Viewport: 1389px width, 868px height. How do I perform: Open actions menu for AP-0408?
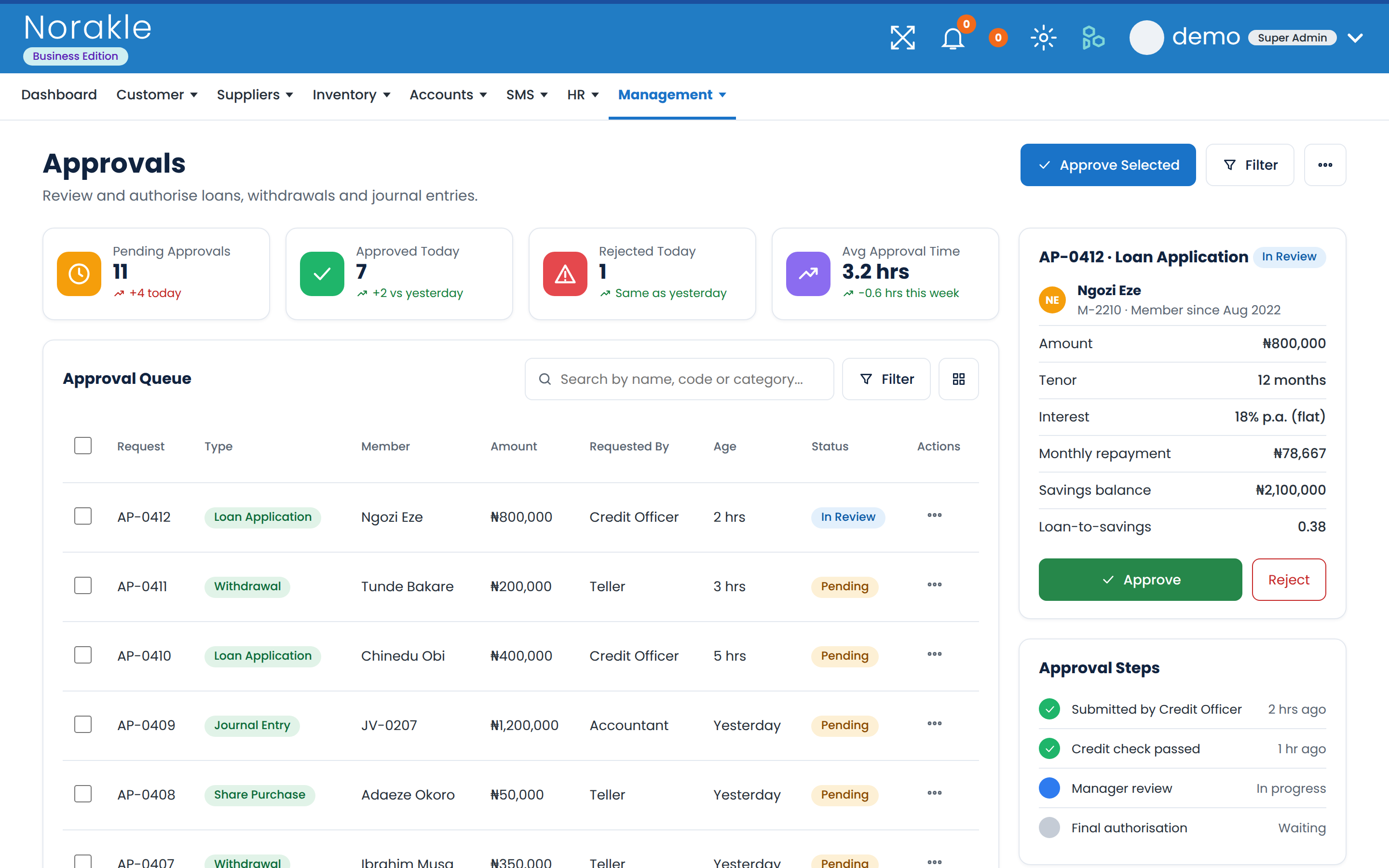point(934,793)
